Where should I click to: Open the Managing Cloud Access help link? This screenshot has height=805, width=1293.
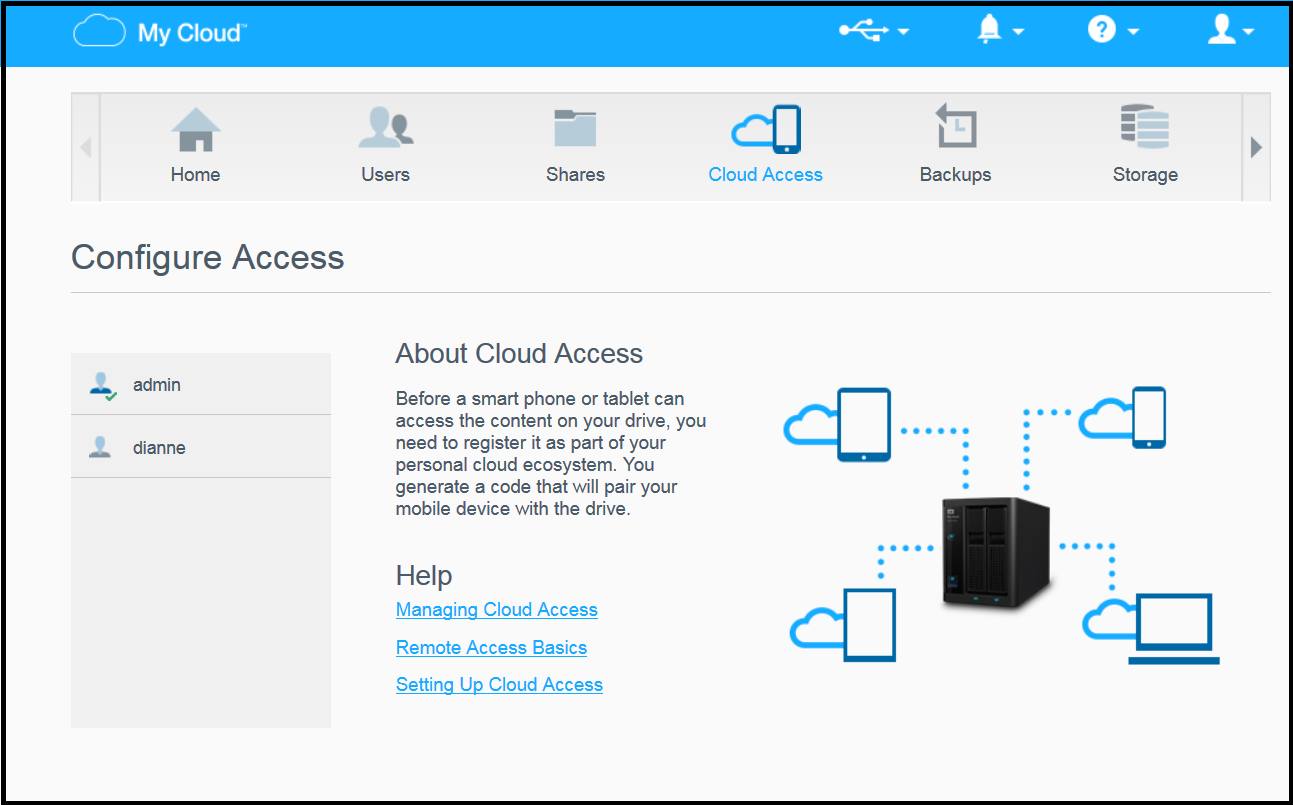497,609
